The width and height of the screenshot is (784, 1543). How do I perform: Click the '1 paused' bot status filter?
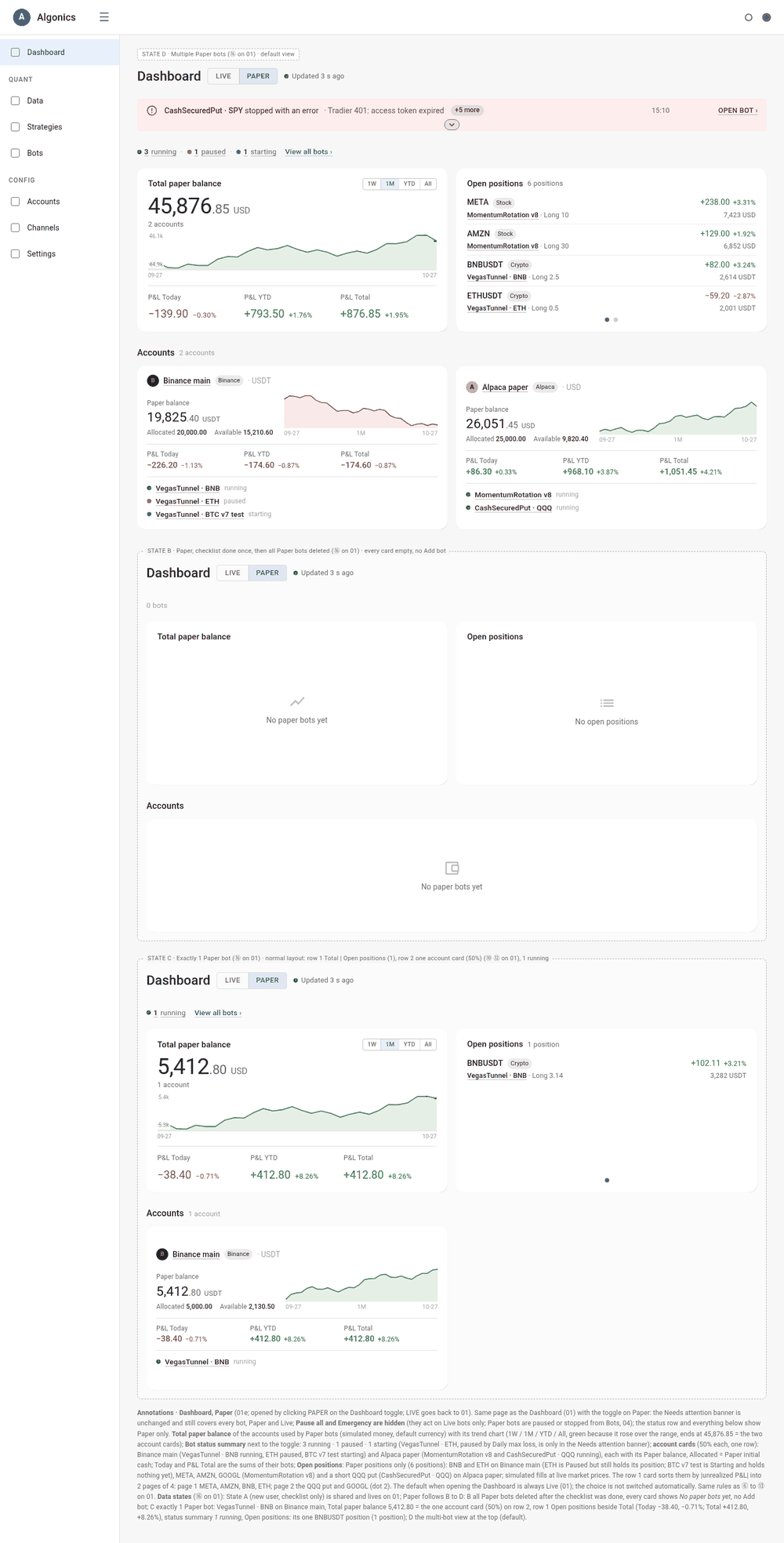tap(206, 152)
